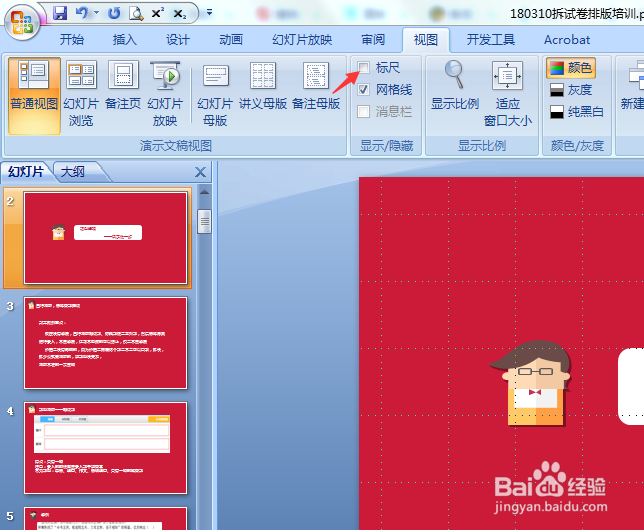Select slide 5 thumbnail
Screen dimensions: 644x530
tap(106, 518)
